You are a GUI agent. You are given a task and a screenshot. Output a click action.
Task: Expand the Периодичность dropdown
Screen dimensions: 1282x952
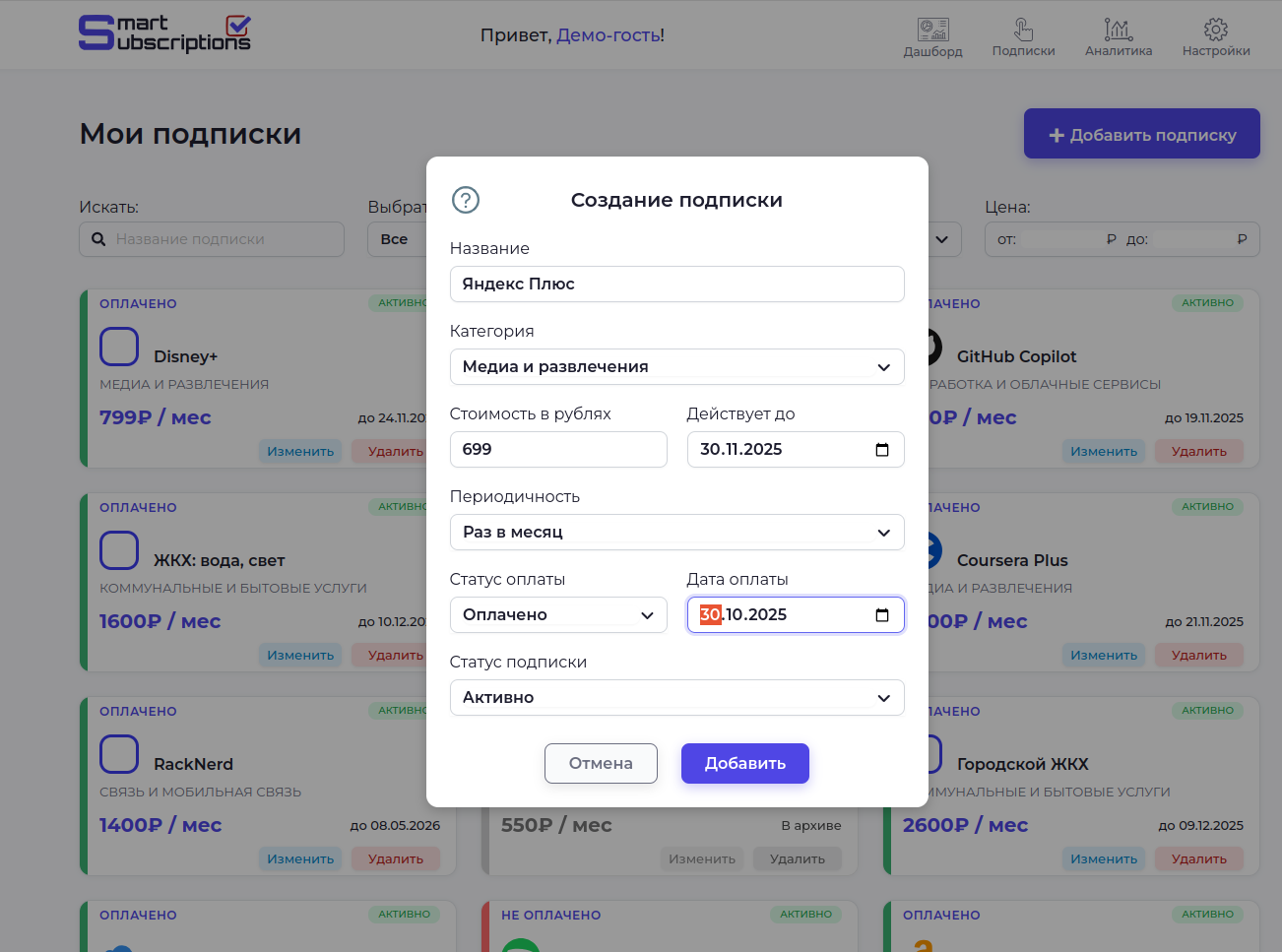click(x=676, y=532)
